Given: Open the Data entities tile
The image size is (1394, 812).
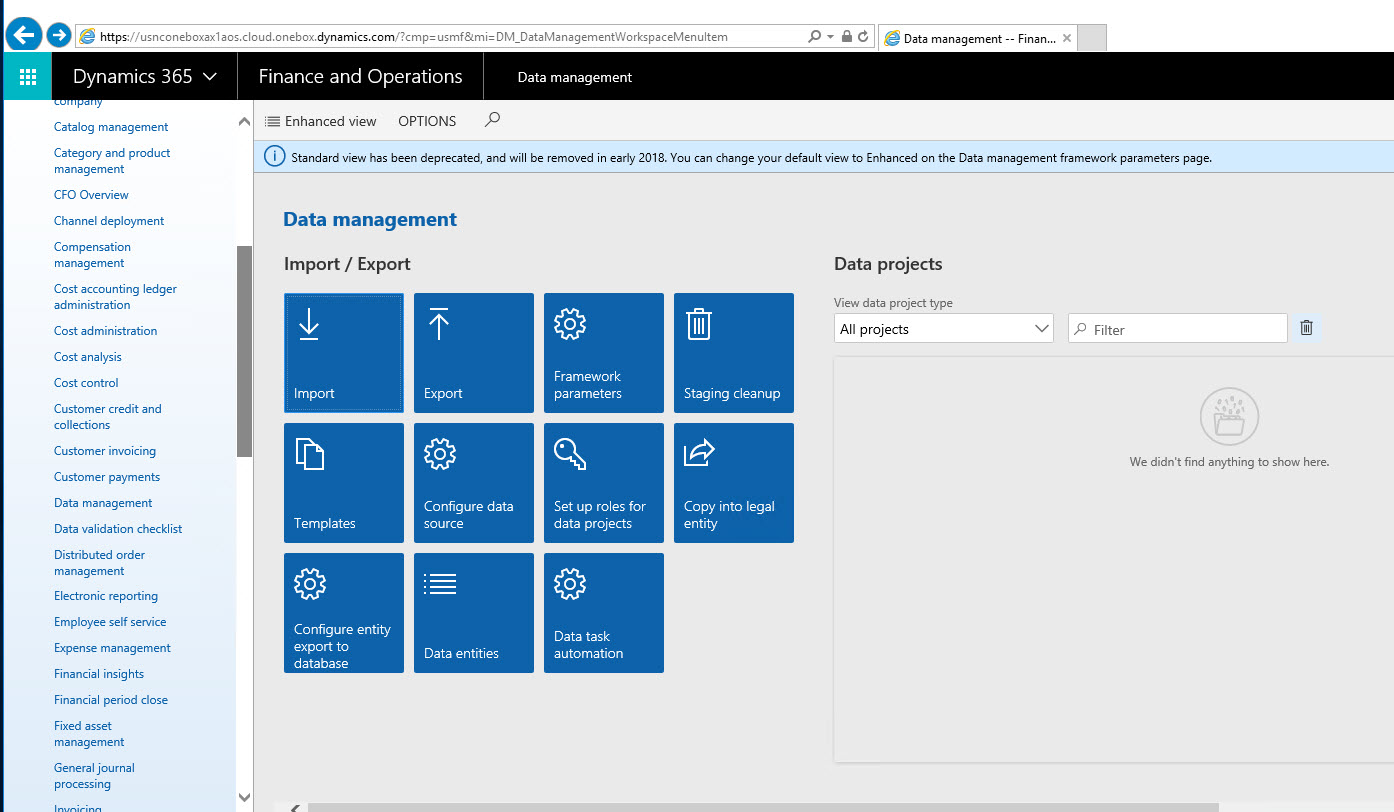Looking at the screenshot, I should [x=473, y=612].
